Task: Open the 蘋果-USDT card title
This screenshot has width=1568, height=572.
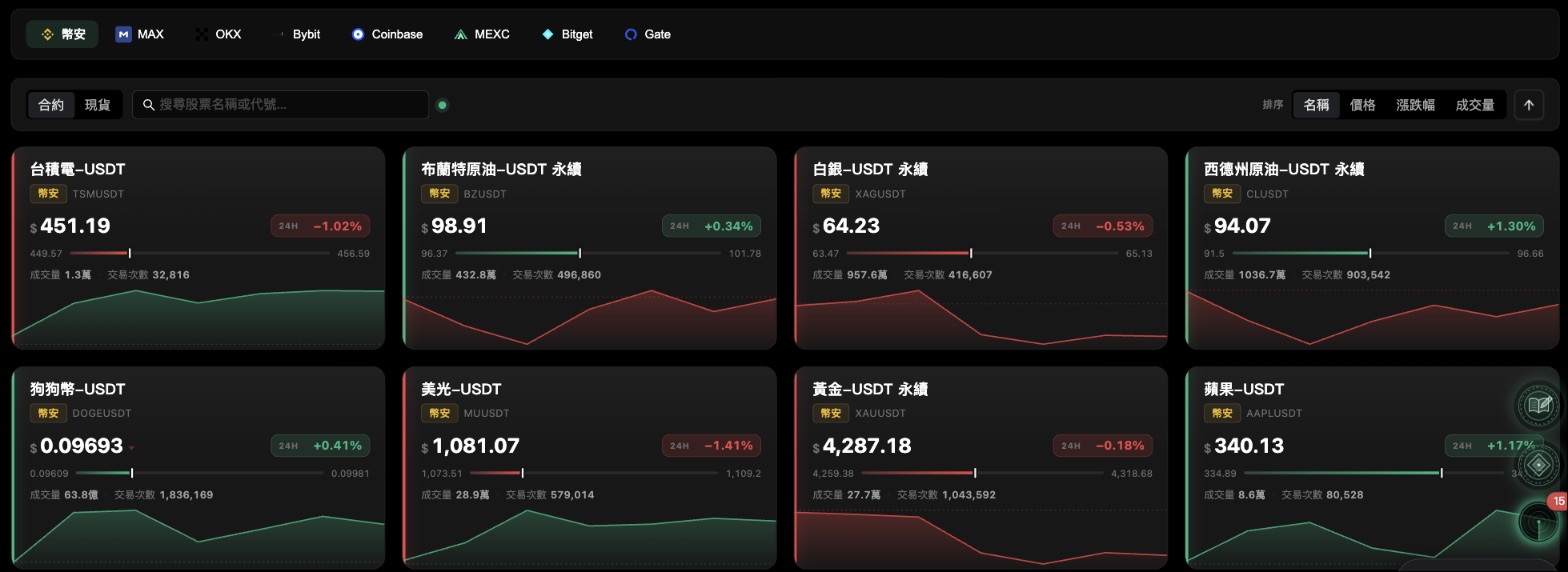Action: (1244, 389)
